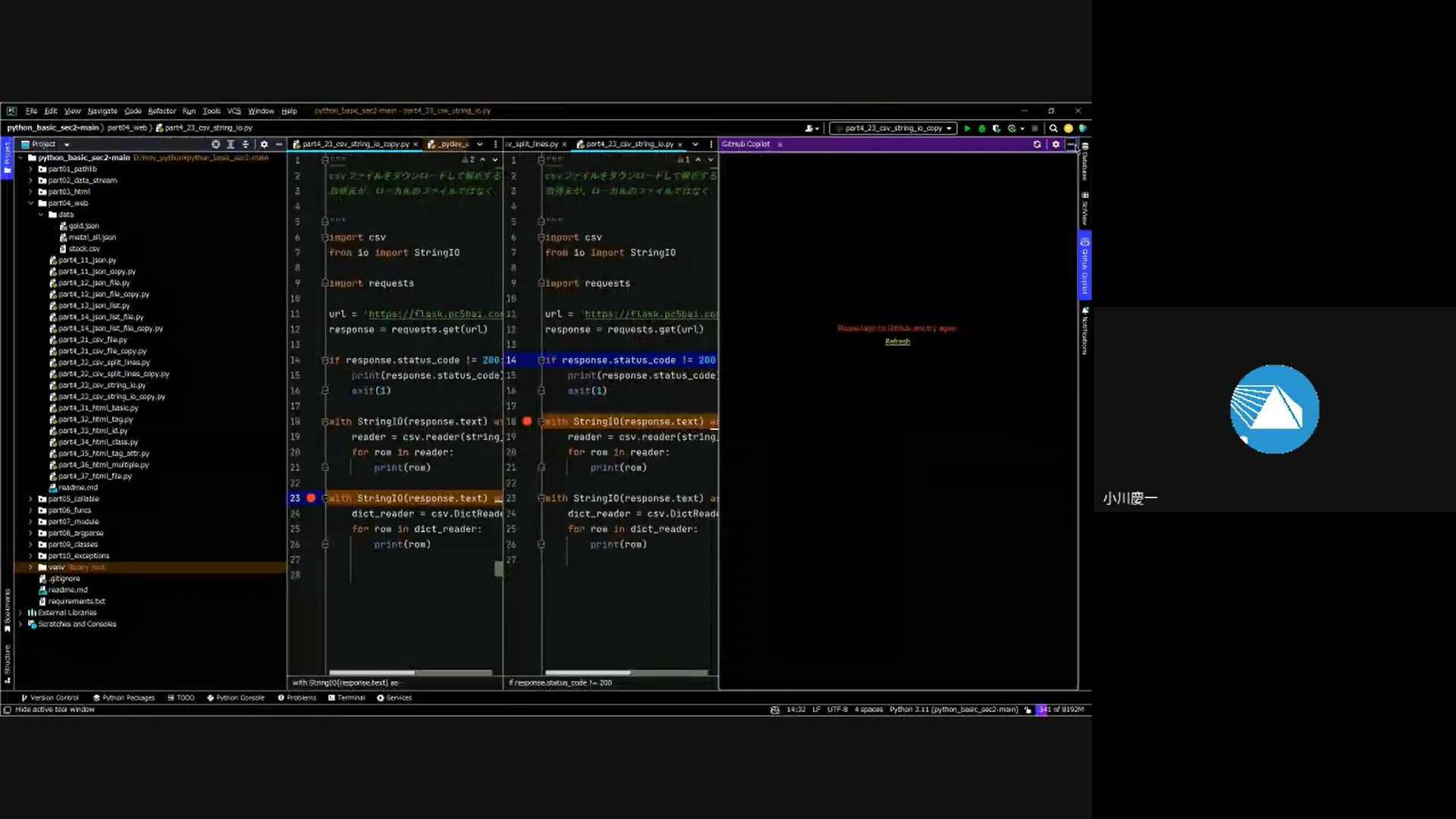Toggle breakpoint on line 23 in left editor
The image size is (1456, 819).
311,498
